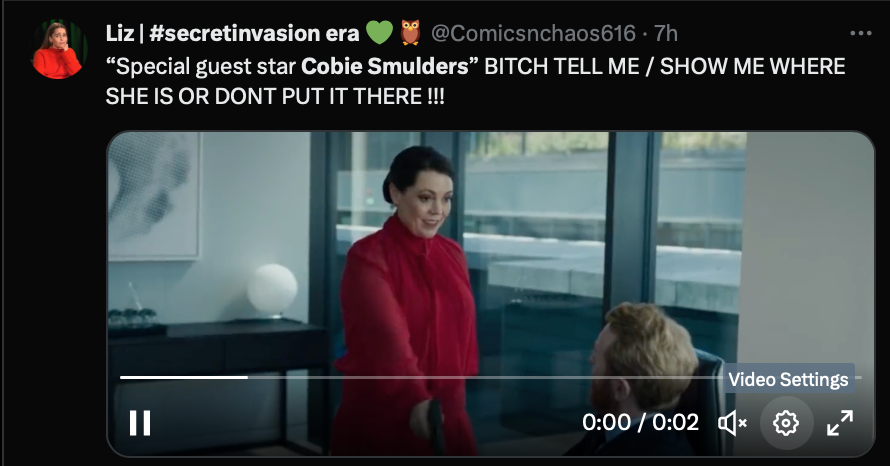Click the seated man in the video frame
The width and height of the screenshot is (890, 466).
click(x=641, y=379)
